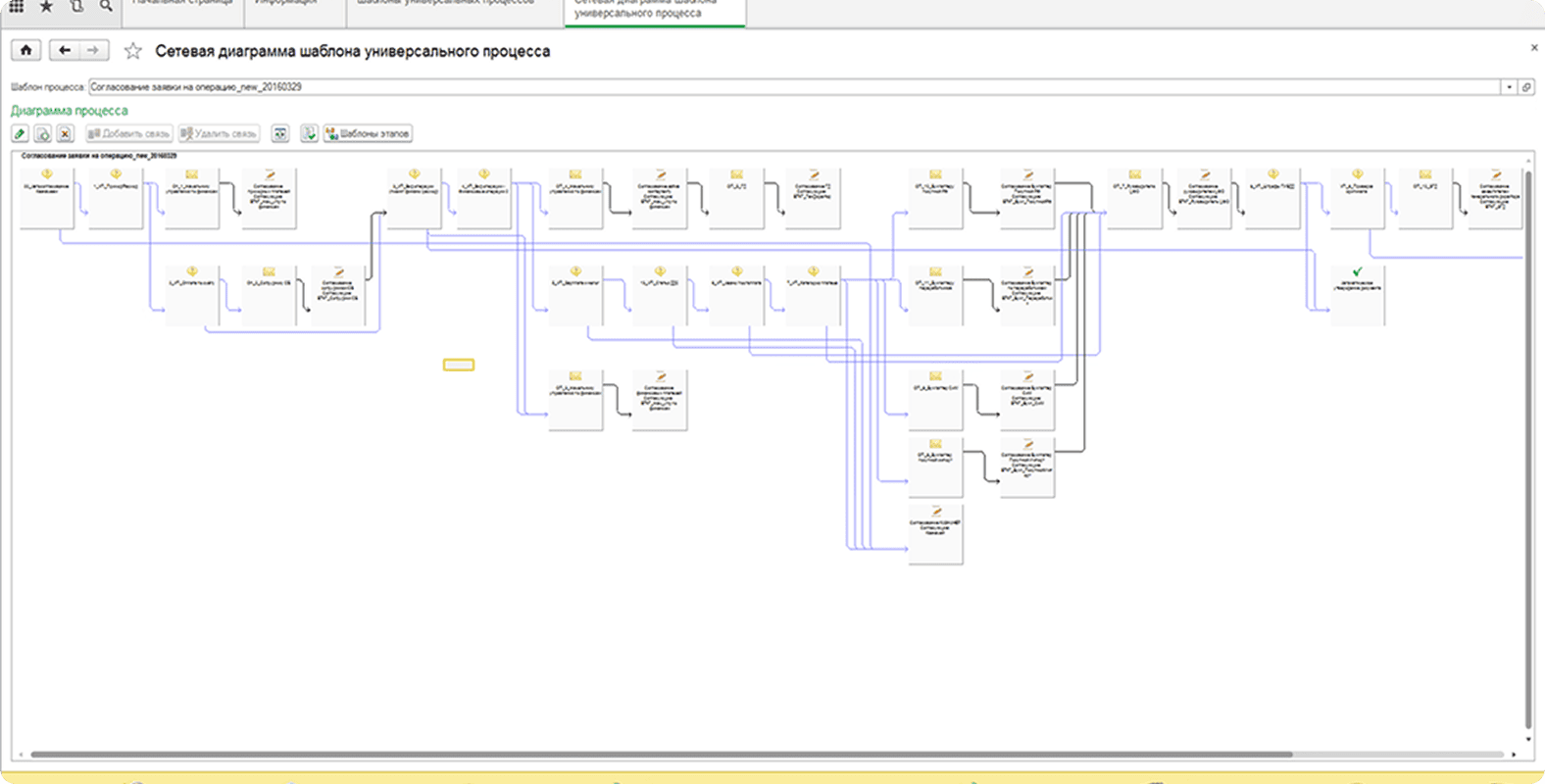Click the delete stage icon with red cross
1545x784 pixels.
pos(65,133)
